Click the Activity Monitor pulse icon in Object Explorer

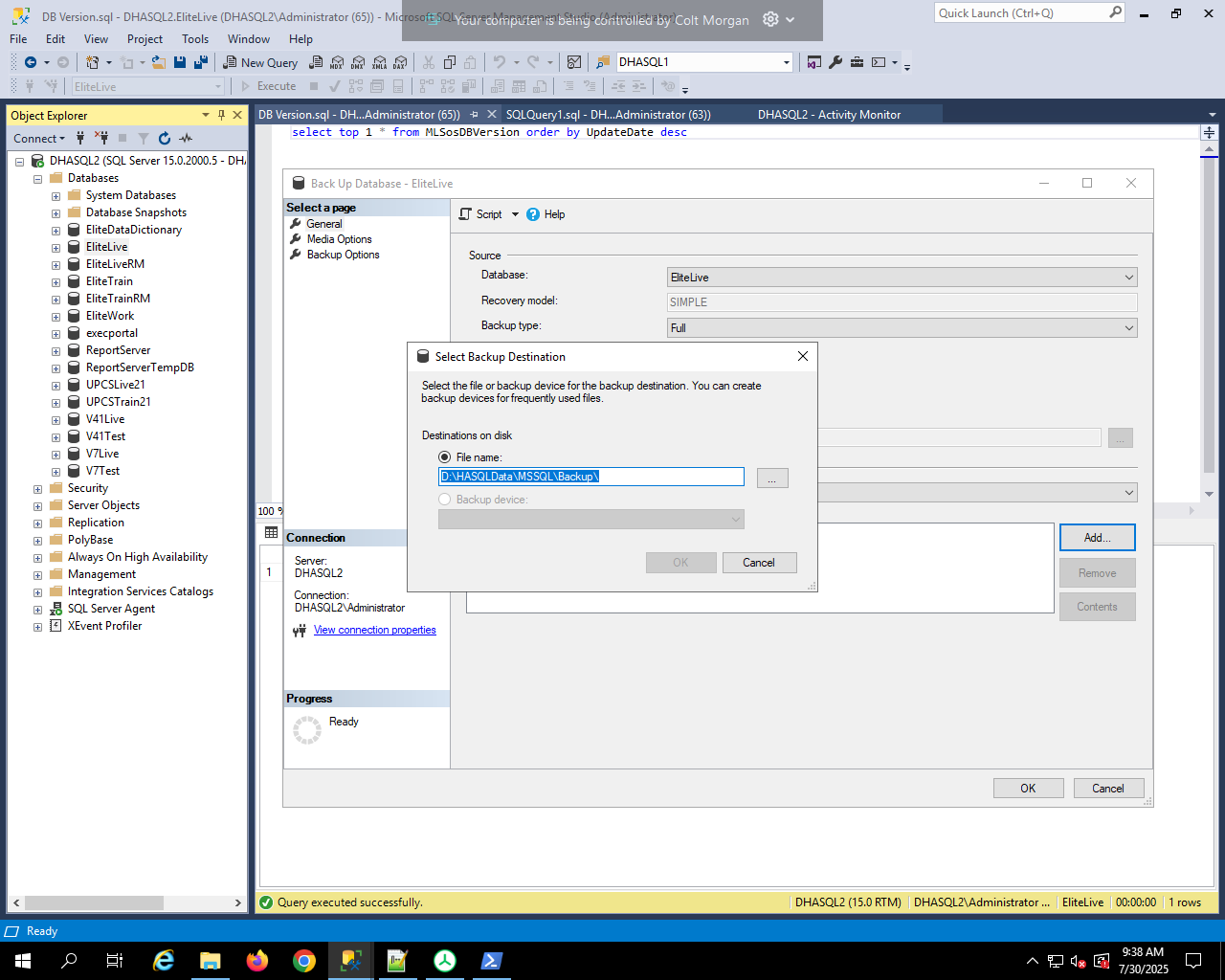tap(186, 138)
